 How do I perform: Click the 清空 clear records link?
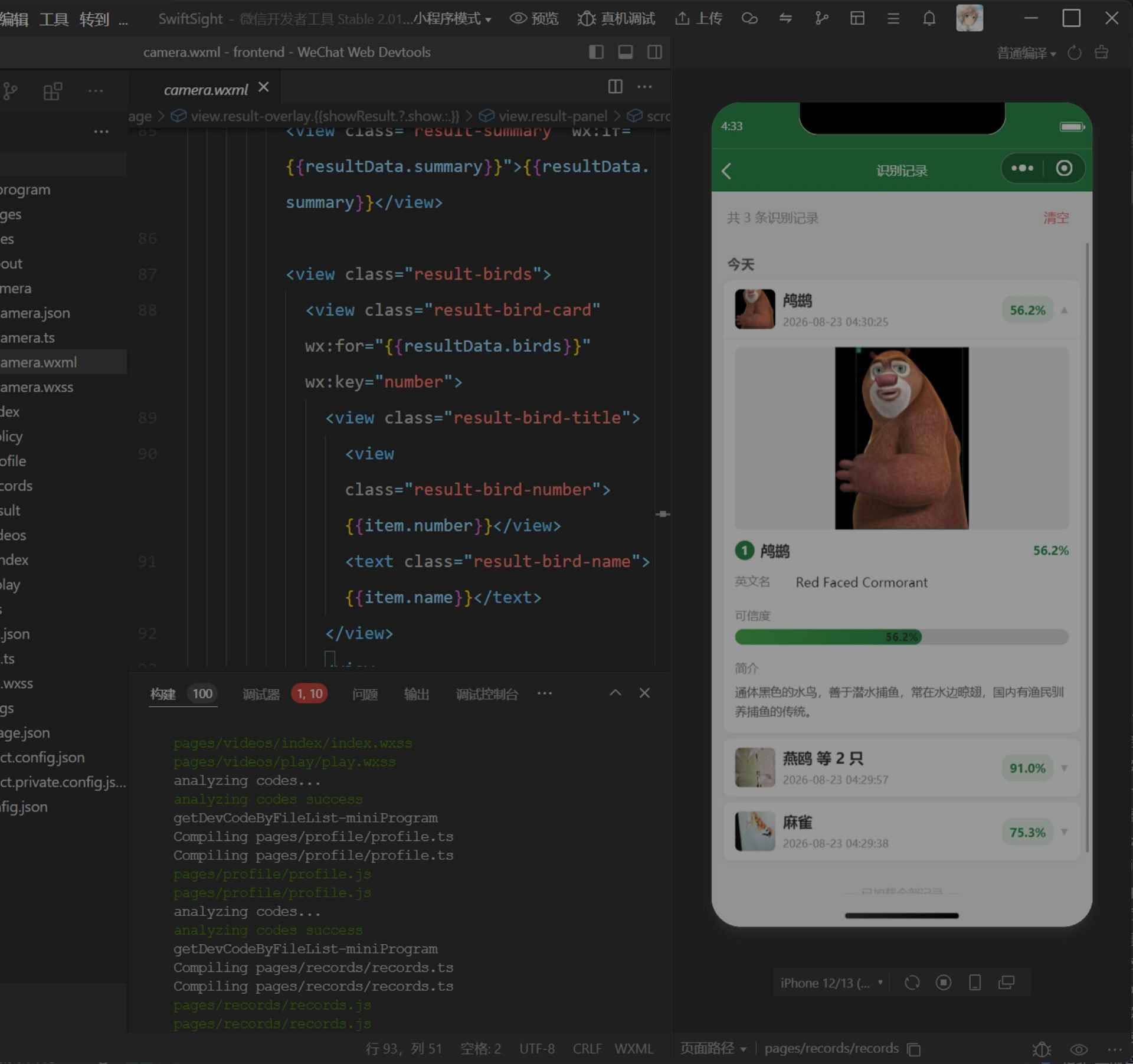(1056, 218)
